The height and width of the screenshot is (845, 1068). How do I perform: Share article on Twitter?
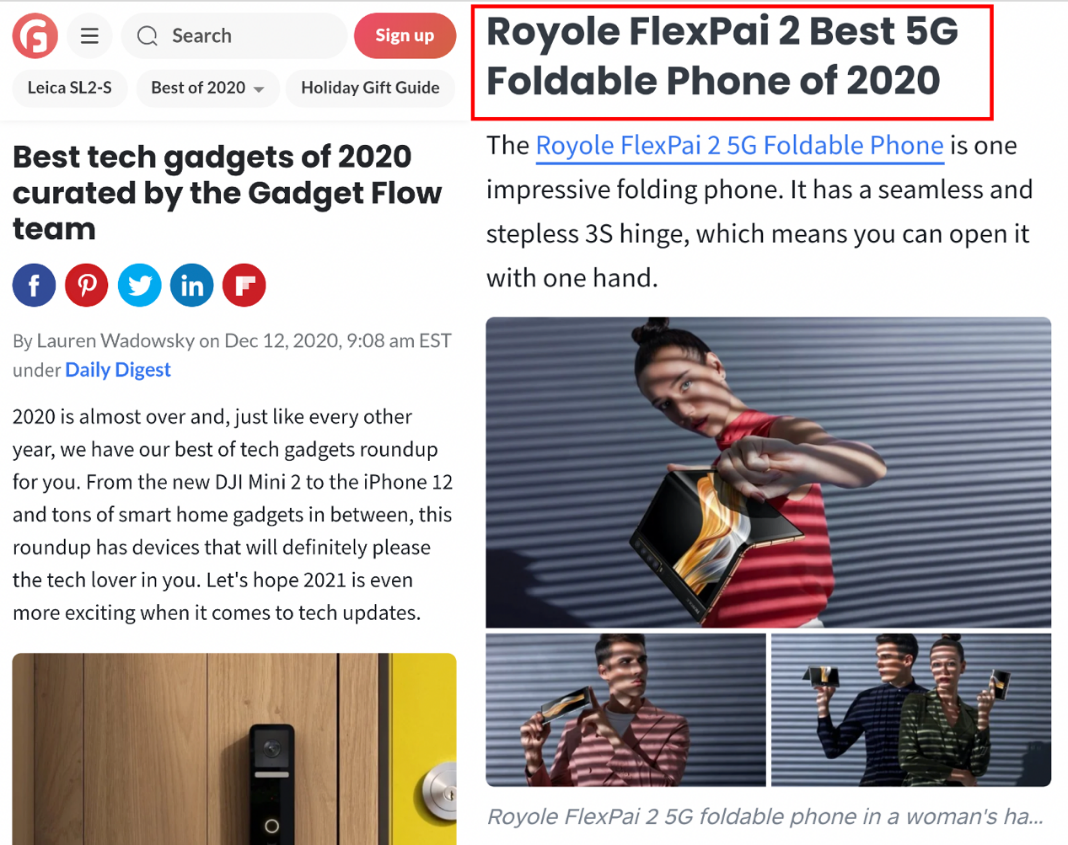pos(139,285)
